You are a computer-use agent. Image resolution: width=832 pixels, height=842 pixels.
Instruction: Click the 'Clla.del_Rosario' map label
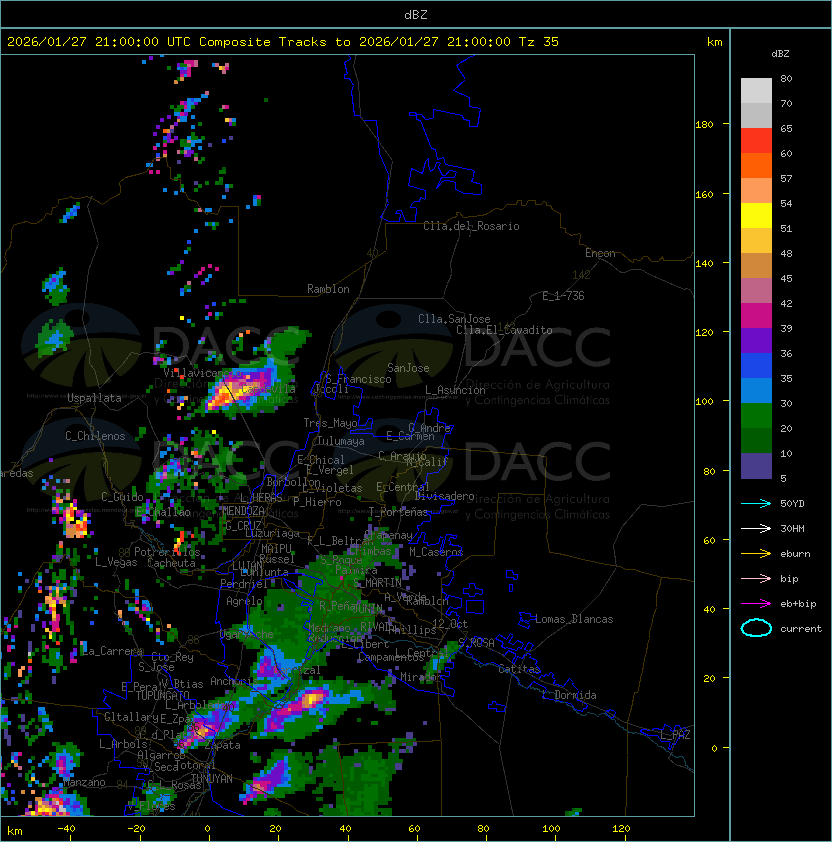pos(471,226)
